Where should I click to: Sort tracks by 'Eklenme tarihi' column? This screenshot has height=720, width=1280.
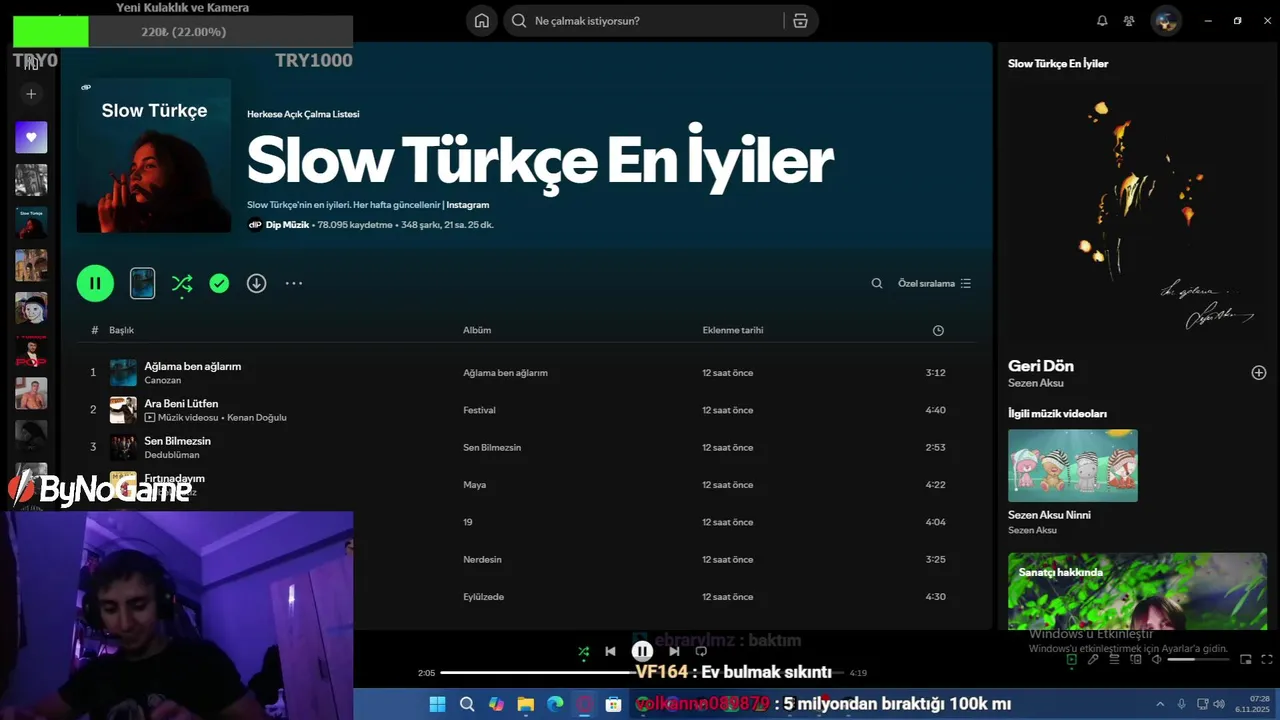click(x=733, y=330)
